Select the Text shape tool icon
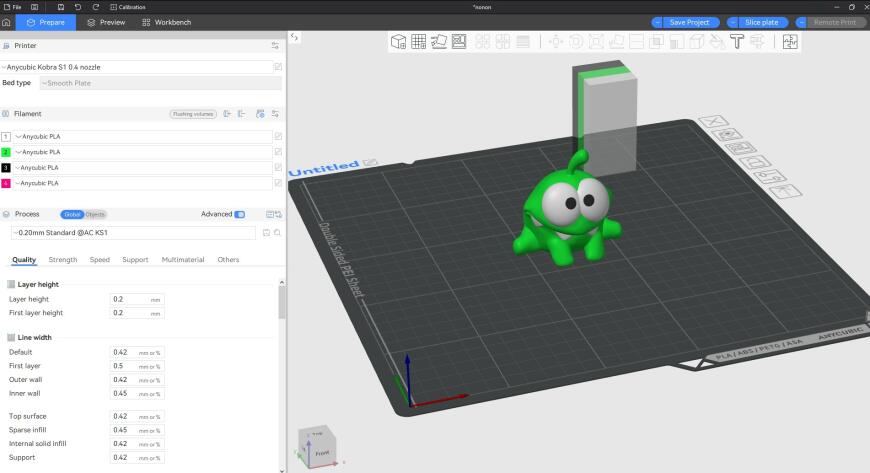The image size is (870, 473). tap(737, 42)
